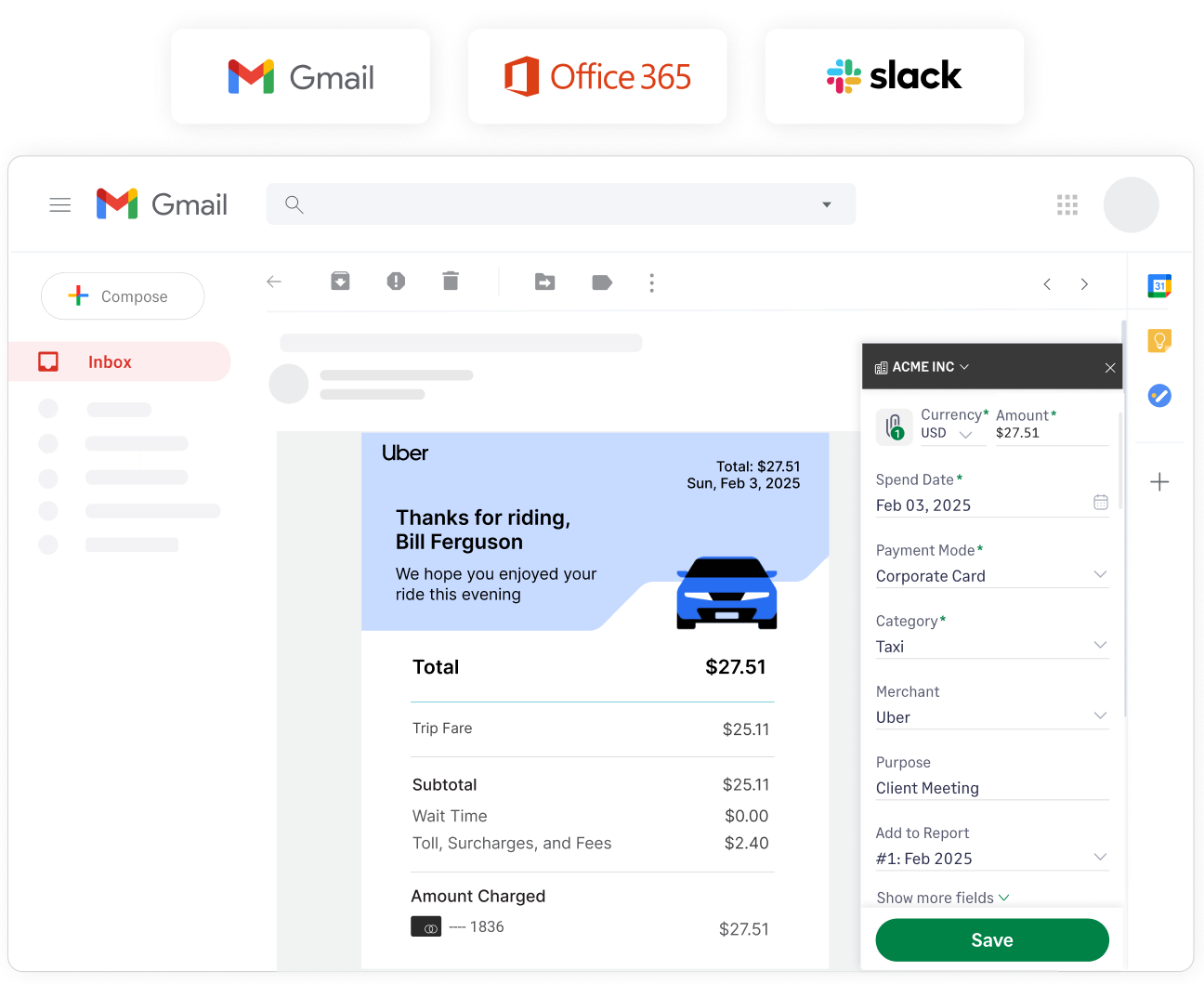Click the Slack integration card
Viewport: 1204px width, 984px height.
click(895, 76)
